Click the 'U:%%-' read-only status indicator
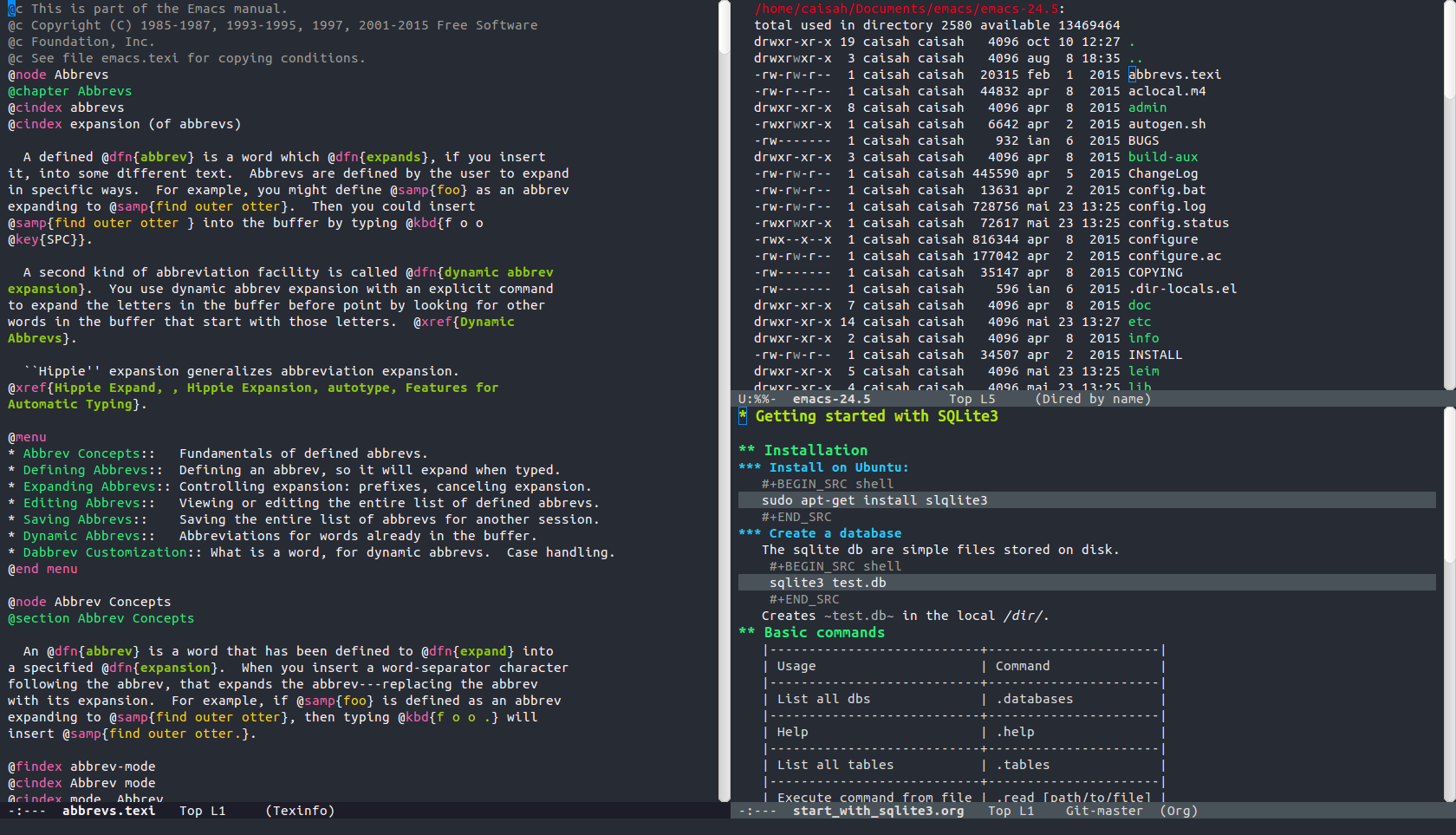This screenshot has height=835, width=1456. [x=757, y=399]
